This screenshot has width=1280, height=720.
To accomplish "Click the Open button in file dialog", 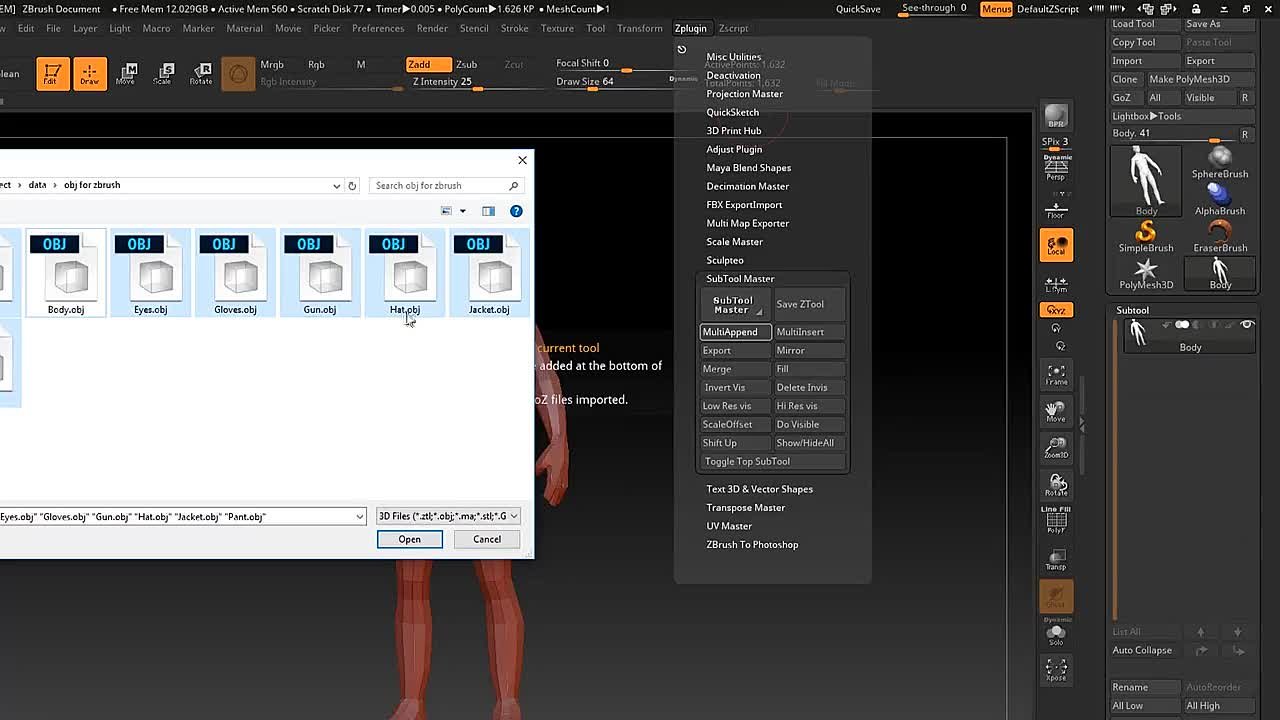I will (409, 539).
